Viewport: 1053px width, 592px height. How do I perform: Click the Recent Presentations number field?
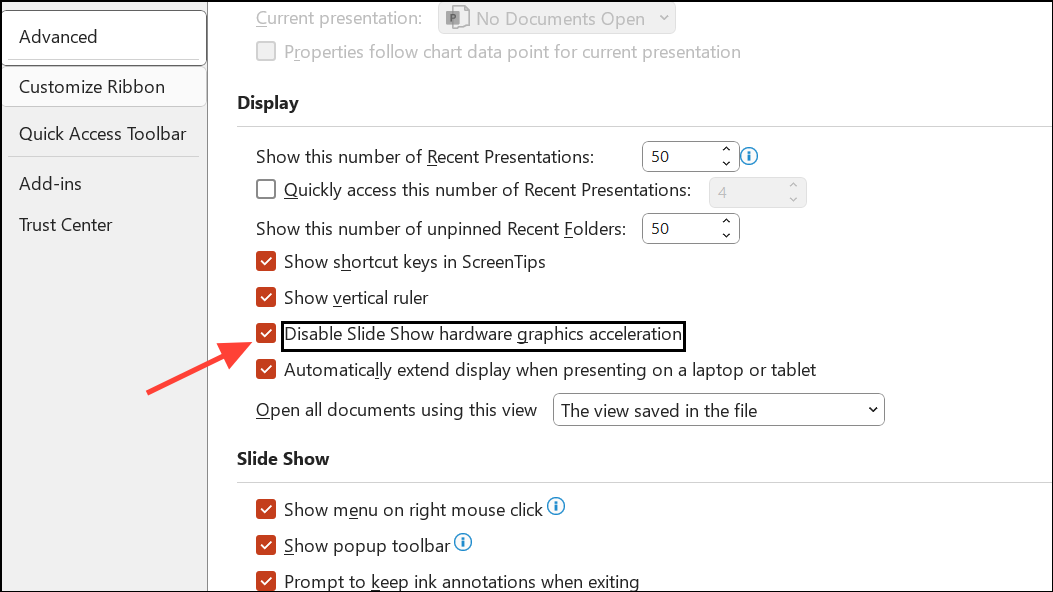coord(677,157)
